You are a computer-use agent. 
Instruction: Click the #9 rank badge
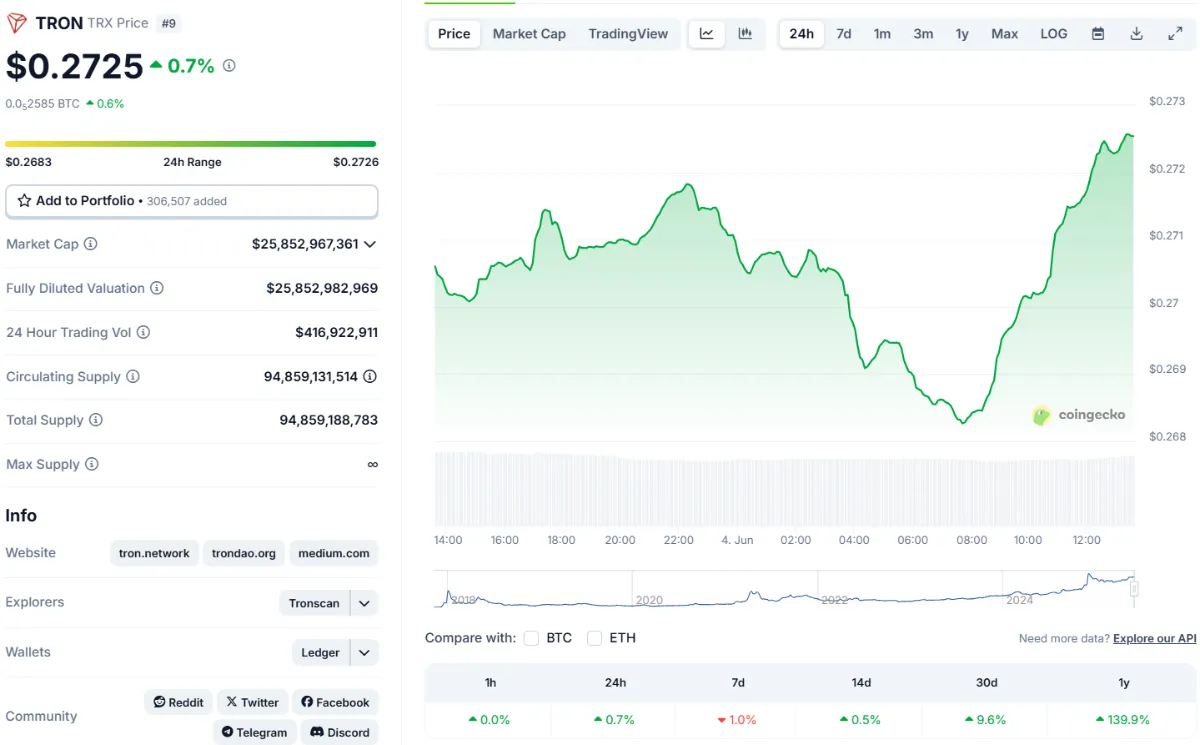[169, 23]
